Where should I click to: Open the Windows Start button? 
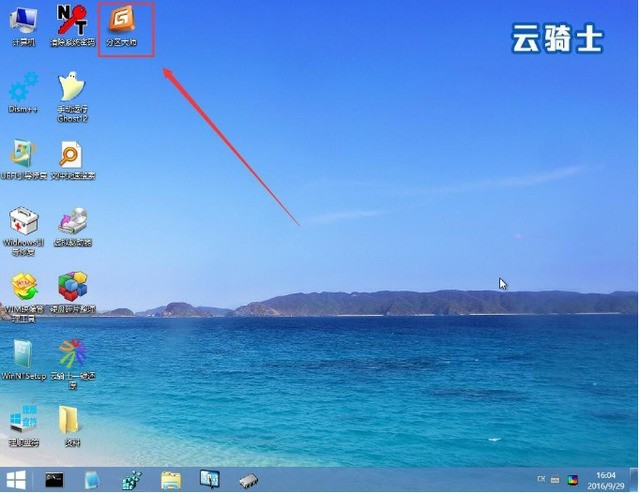point(16,480)
